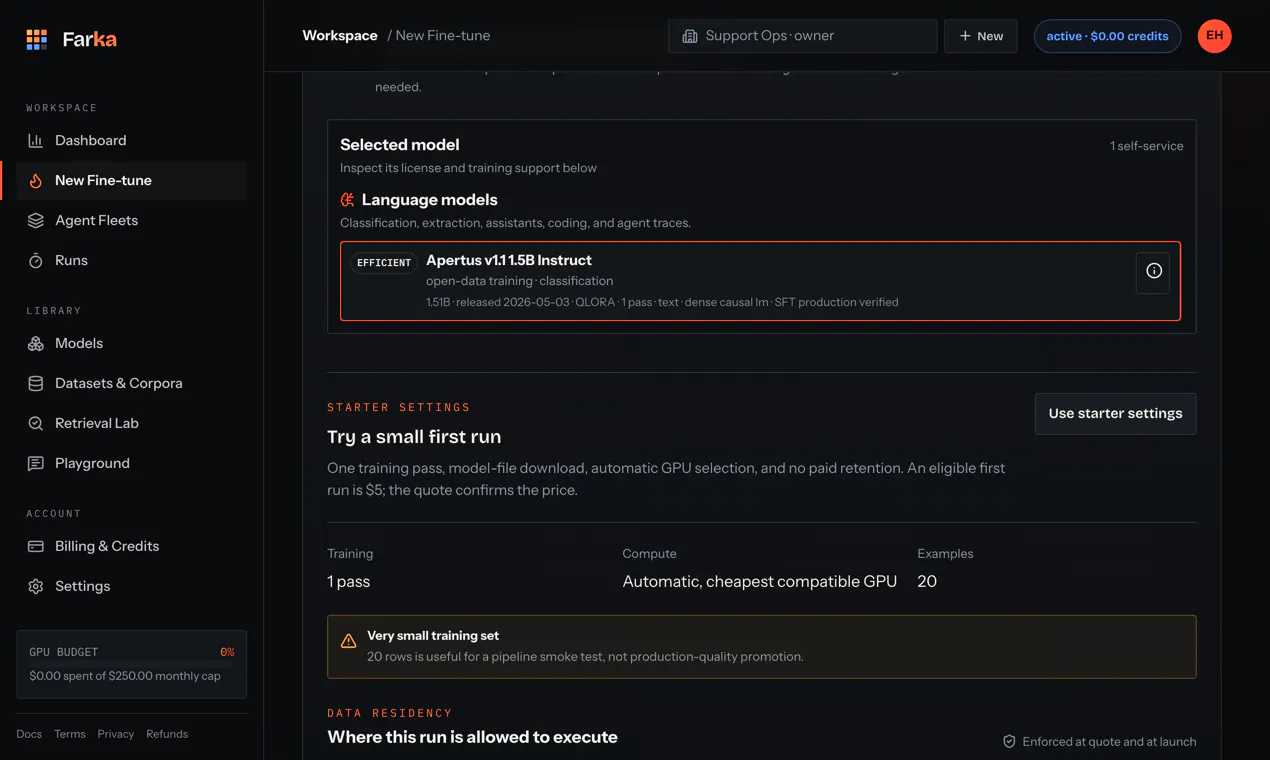Open the Dashboard chart icon
Viewport: 1270px width, 760px height.
point(36,141)
